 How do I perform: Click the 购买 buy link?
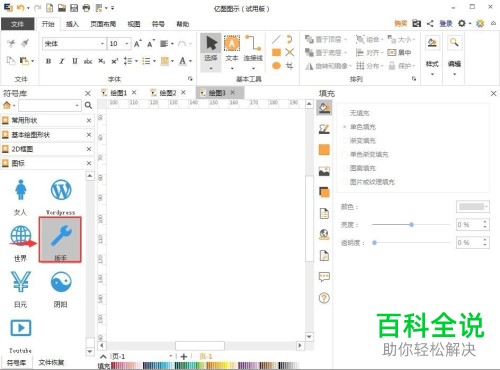click(401, 24)
